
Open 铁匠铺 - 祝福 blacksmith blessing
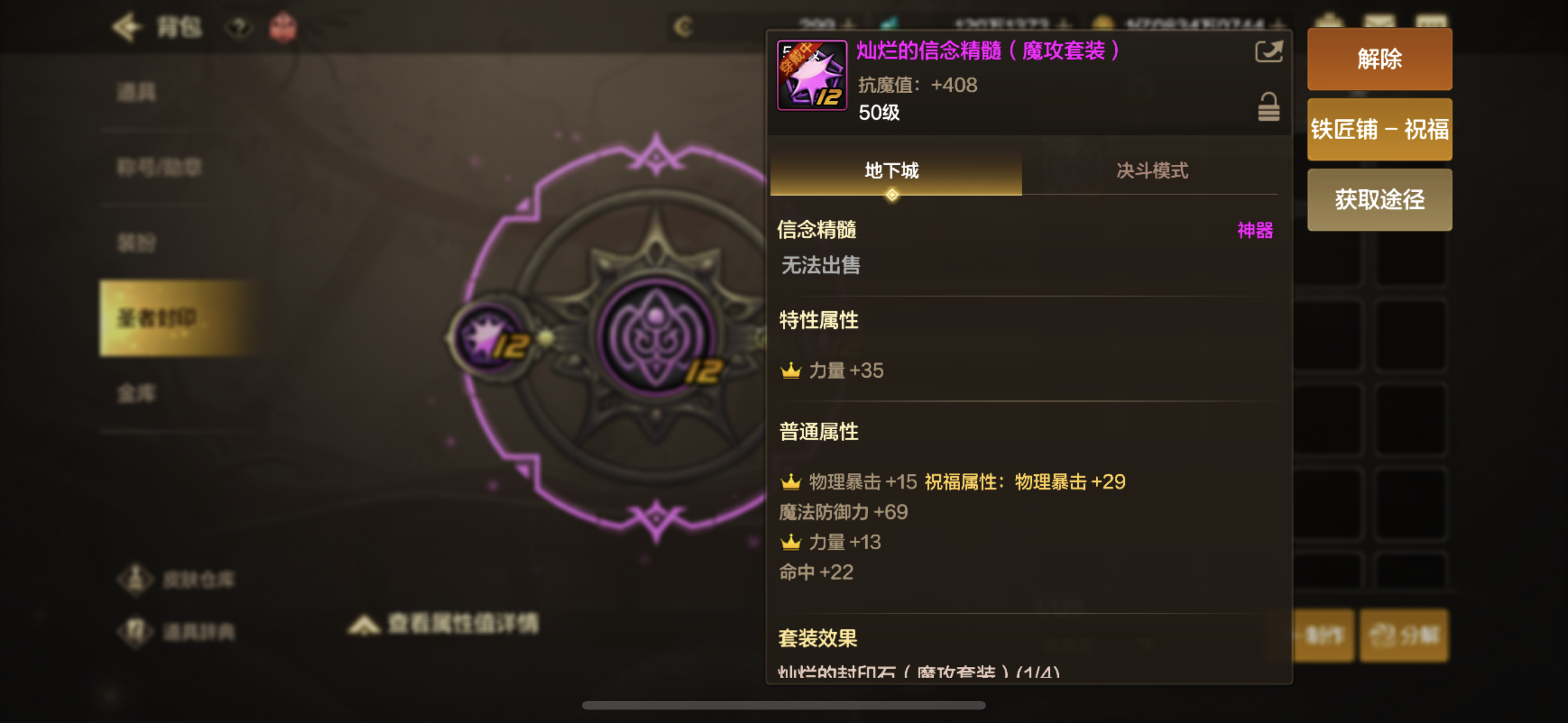click(1380, 129)
